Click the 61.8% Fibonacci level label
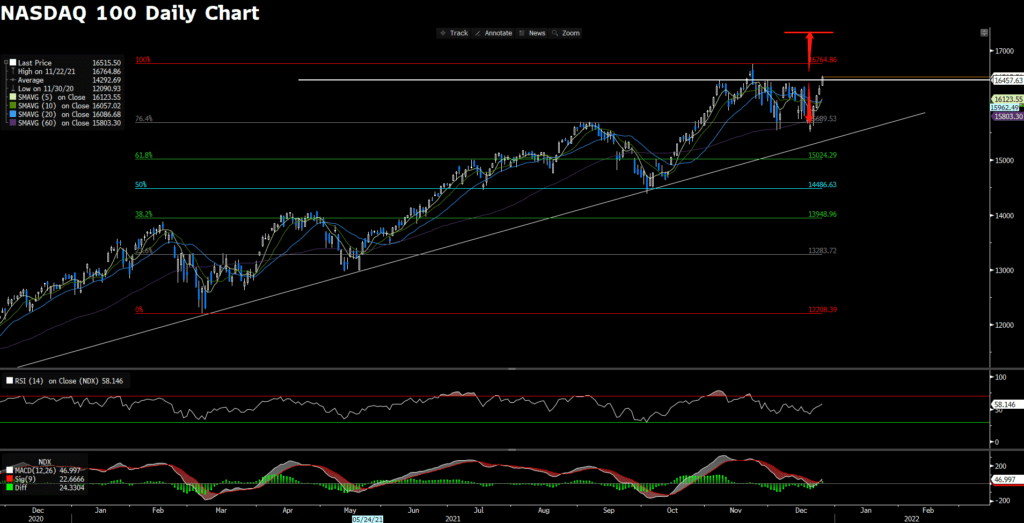Screen dimensions: 1024x523 click(x=143, y=155)
